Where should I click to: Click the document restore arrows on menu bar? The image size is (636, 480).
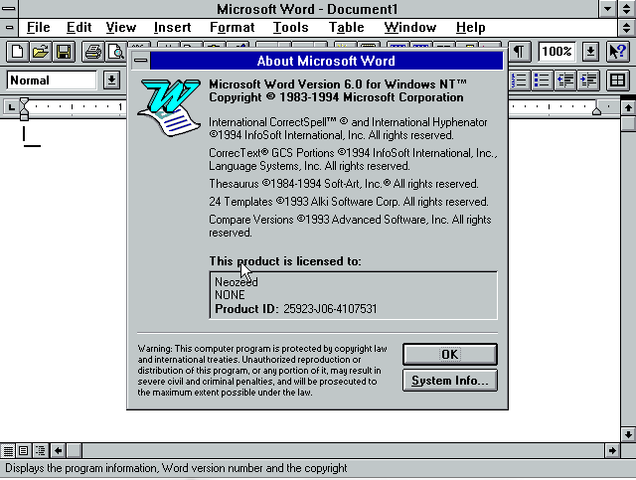(x=626, y=28)
